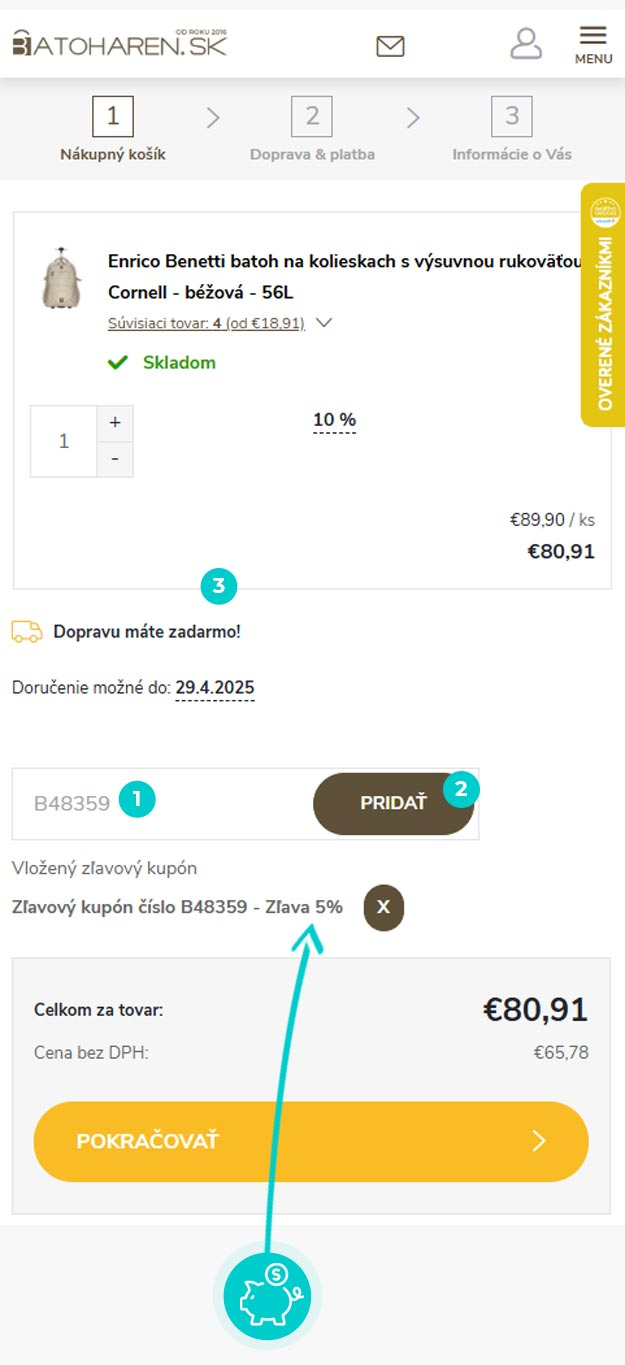Click the piggy bank savings icon
Viewport: 625px width, 1365px height.
pos(268,1297)
